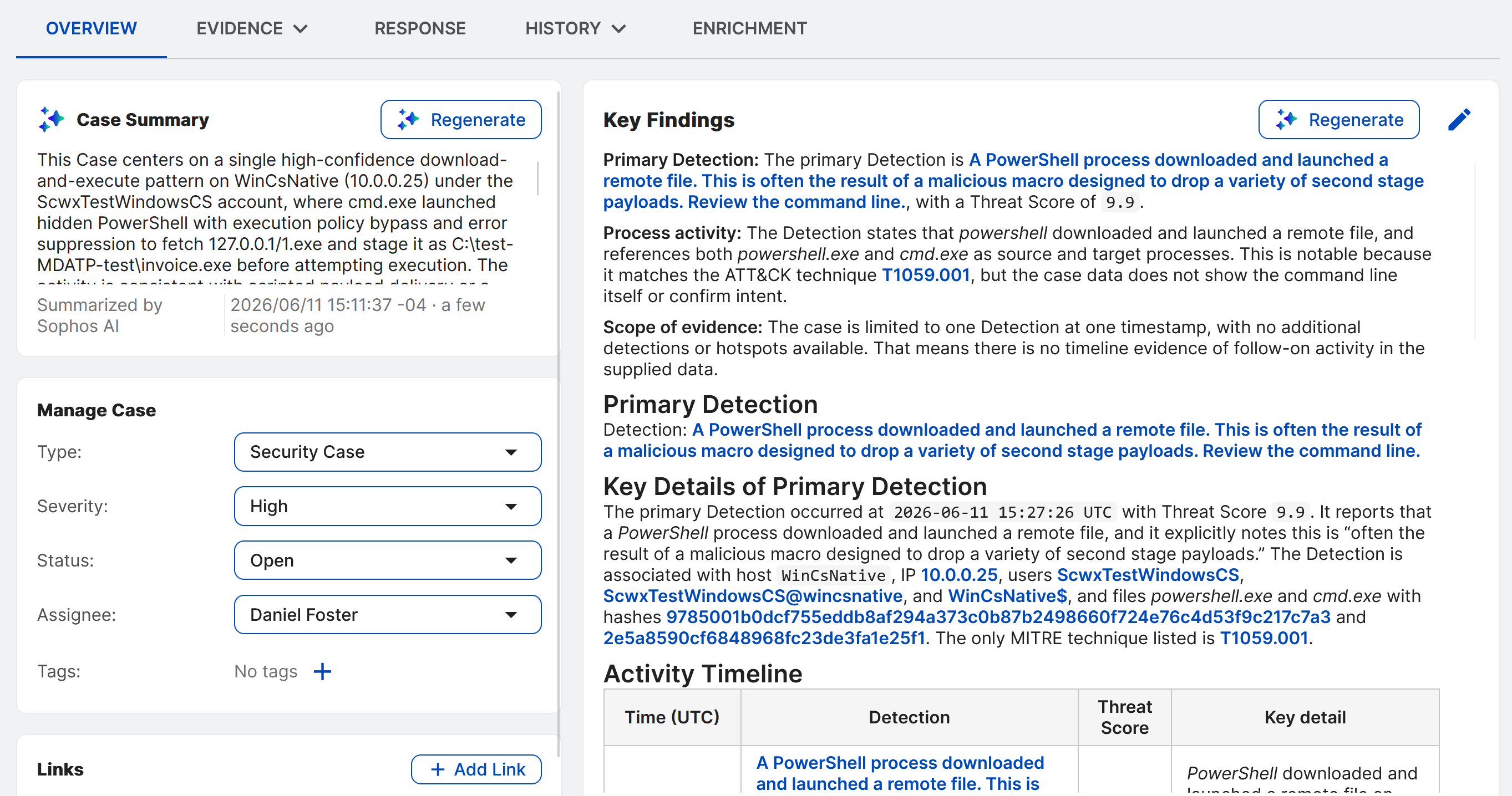Select the 'Threat Score' column header
Screen dimensions: 1512x796
click(x=1125, y=717)
